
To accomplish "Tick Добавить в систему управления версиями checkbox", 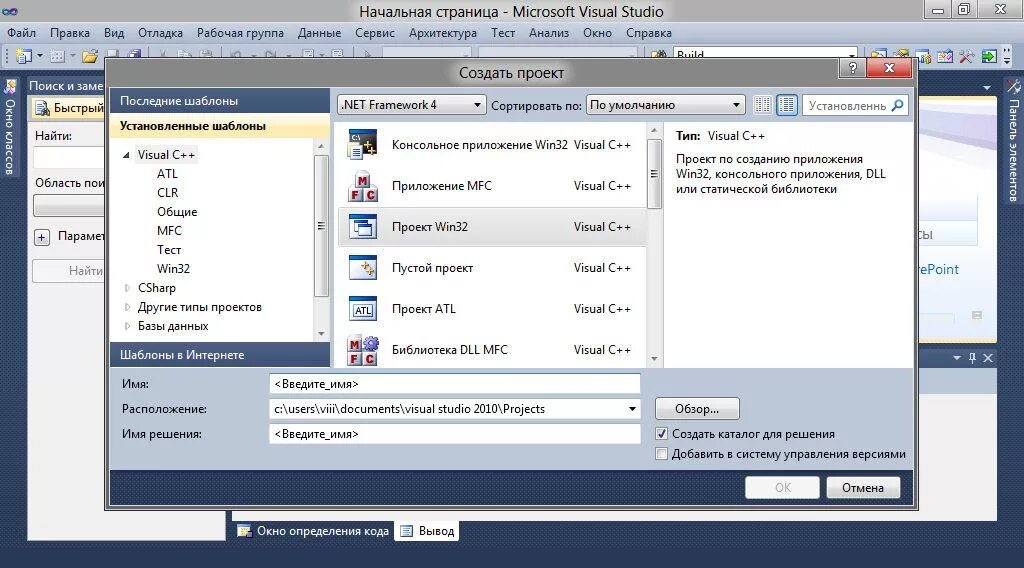I will (662, 454).
